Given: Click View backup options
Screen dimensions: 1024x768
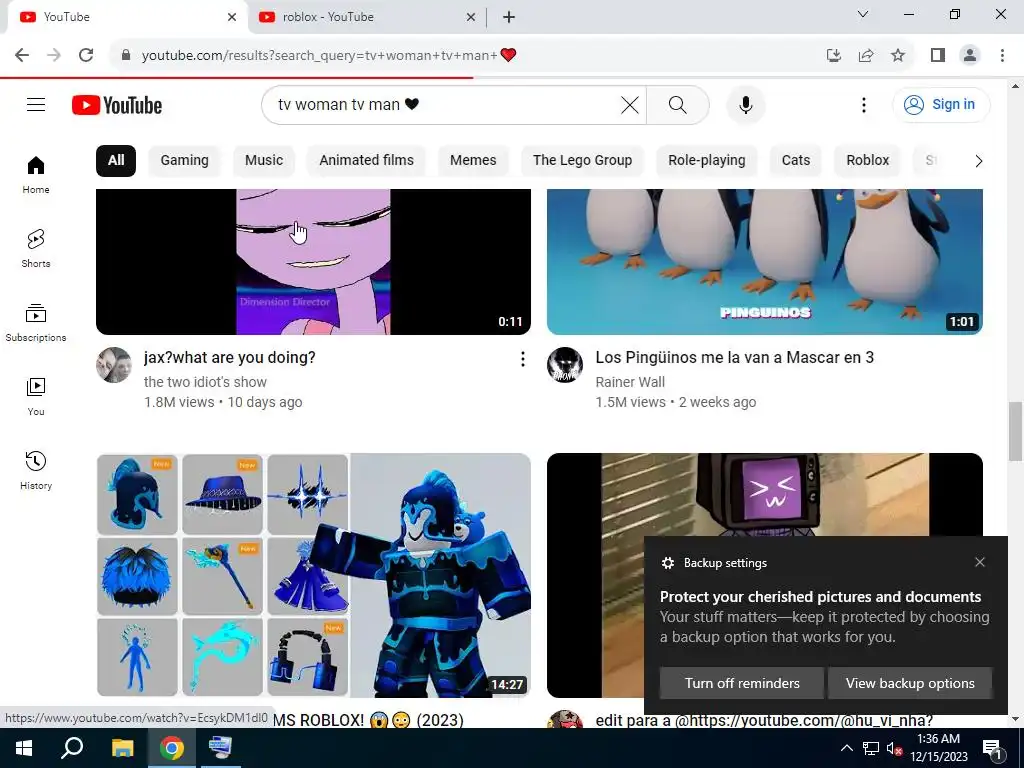Looking at the screenshot, I should tap(910, 683).
